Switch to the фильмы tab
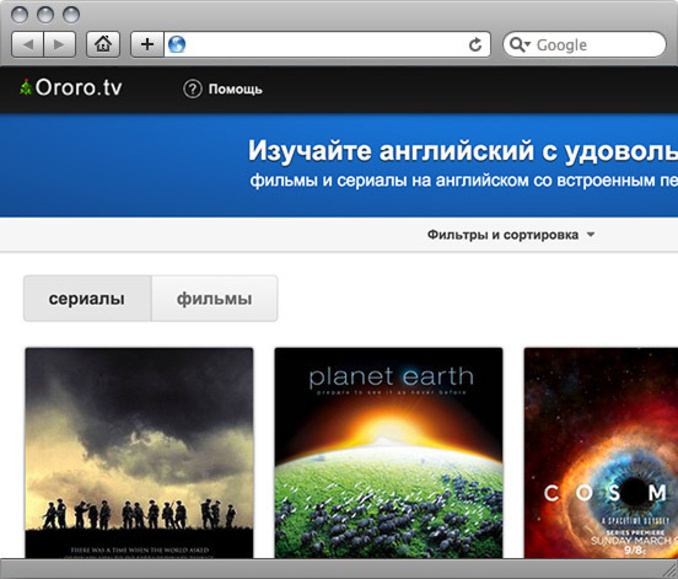 pos(214,299)
